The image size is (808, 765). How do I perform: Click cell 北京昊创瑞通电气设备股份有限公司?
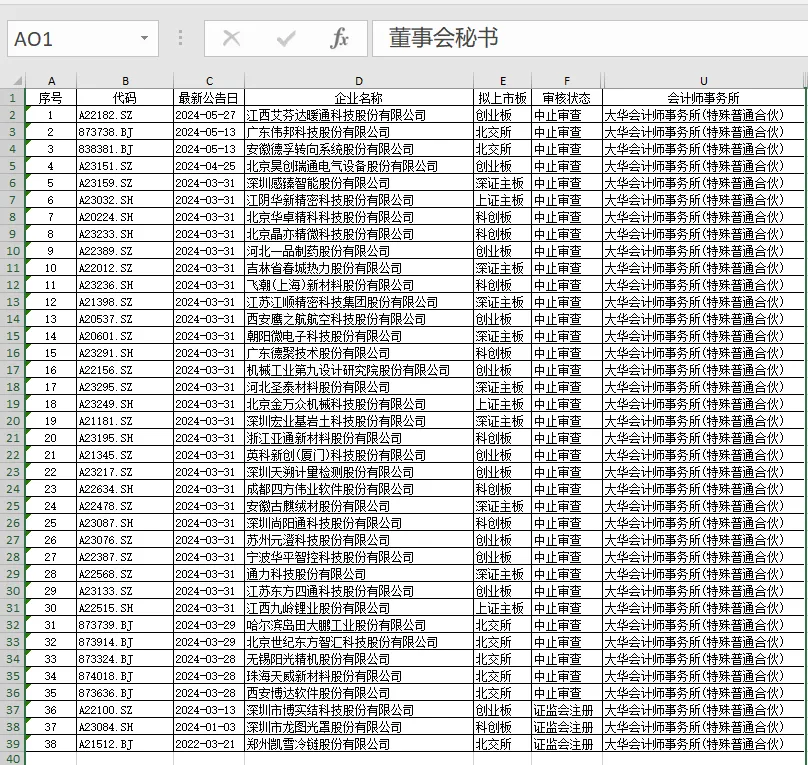pyautogui.click(x=359, y=166)
